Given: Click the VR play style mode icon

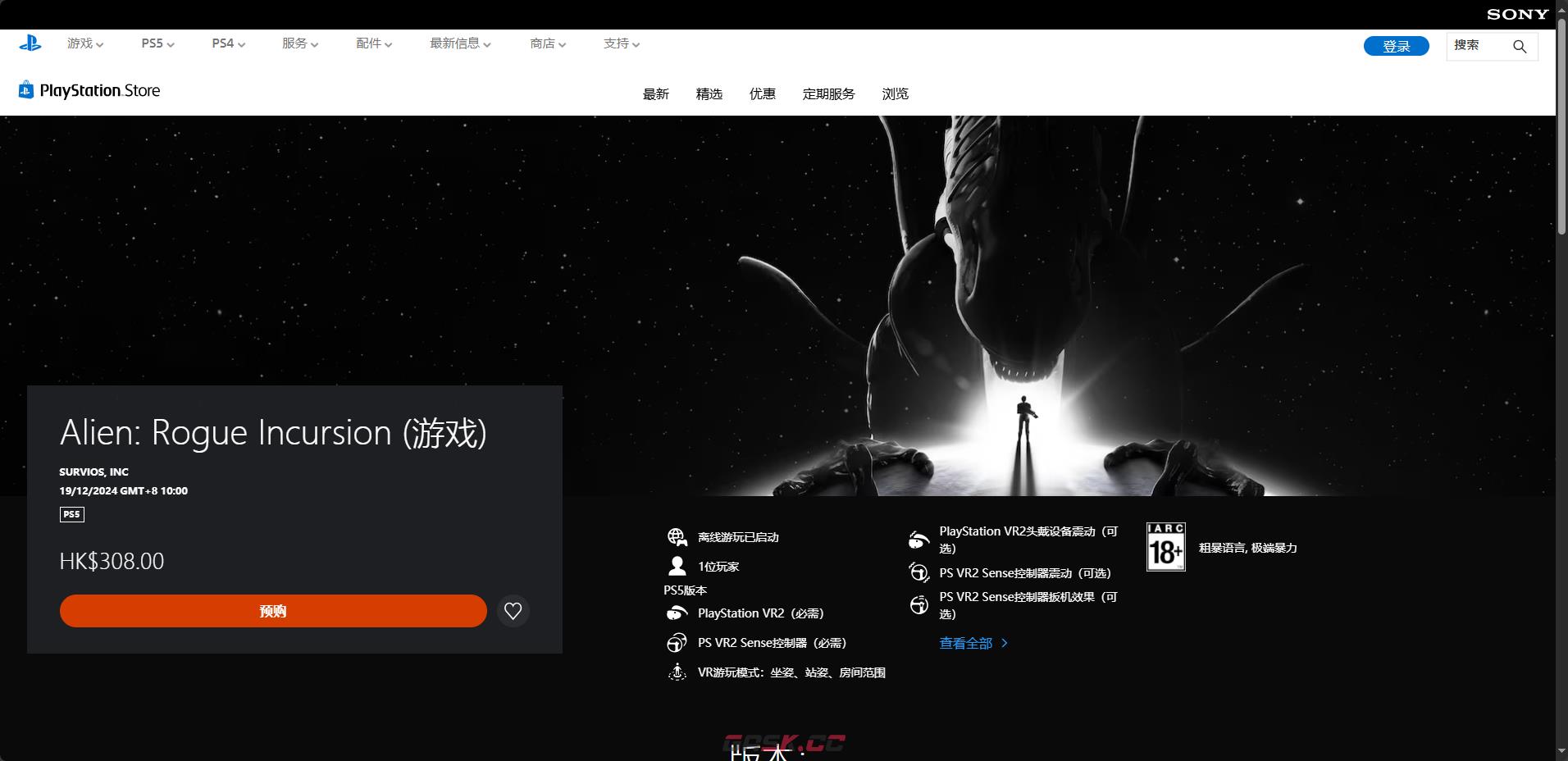Looking at the screenshot, I should [677, 672].
